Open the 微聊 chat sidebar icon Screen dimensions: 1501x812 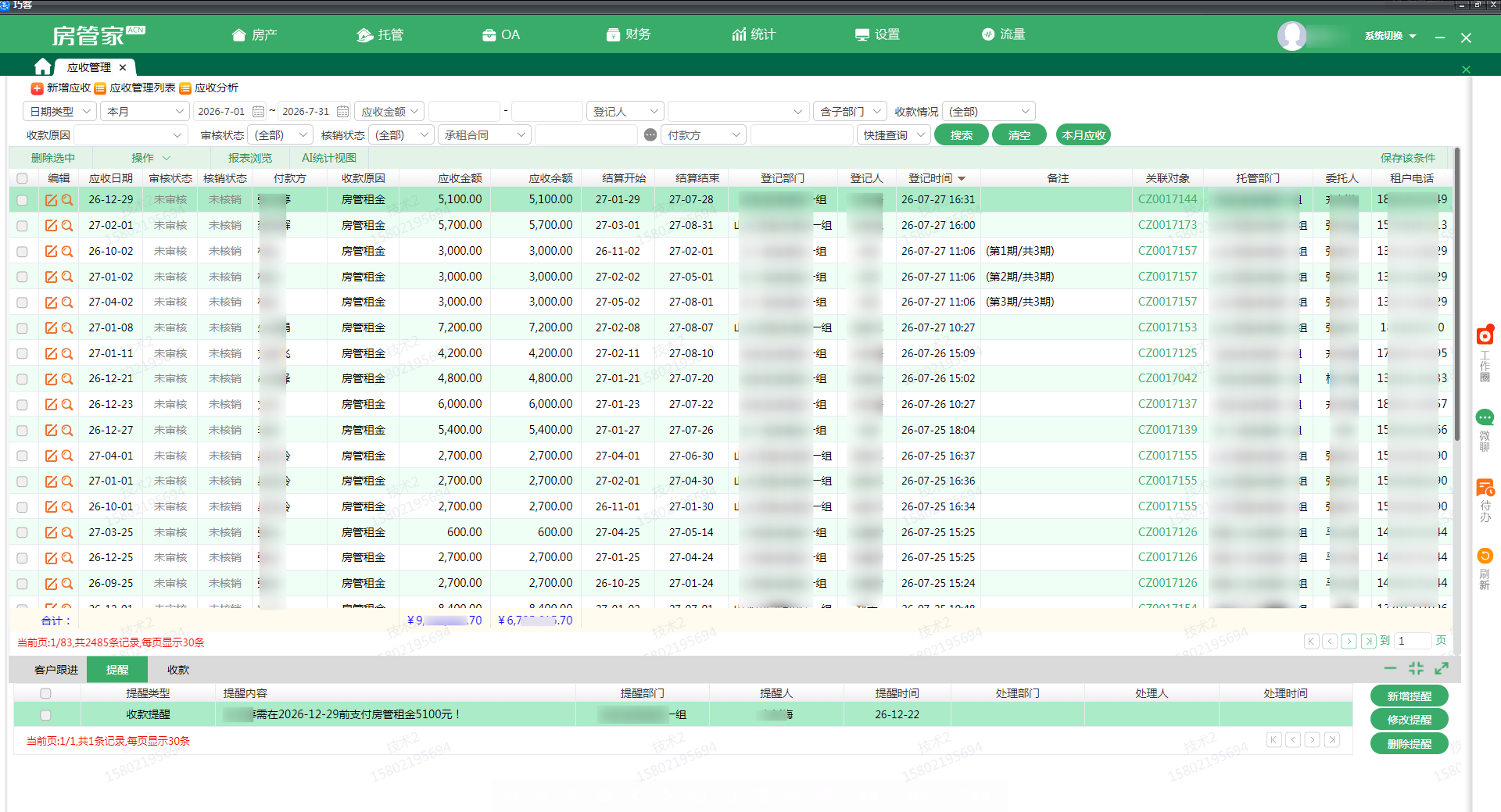[1485, 417]
